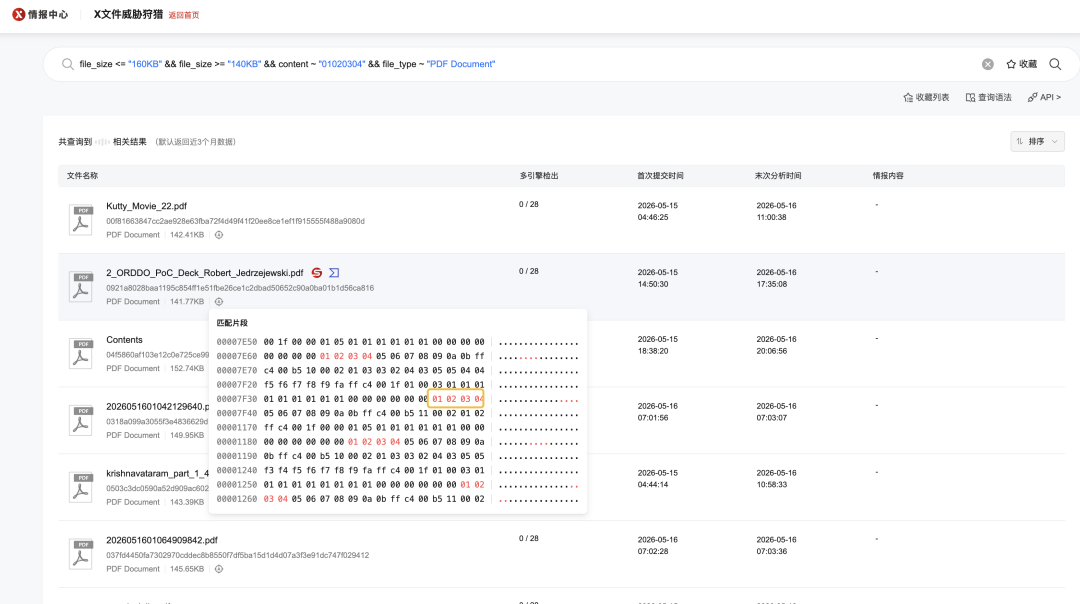This screenshot has width=1080, height=604.
Task: Open the 查询语法 query syntax help
Action: coord(988,97)
